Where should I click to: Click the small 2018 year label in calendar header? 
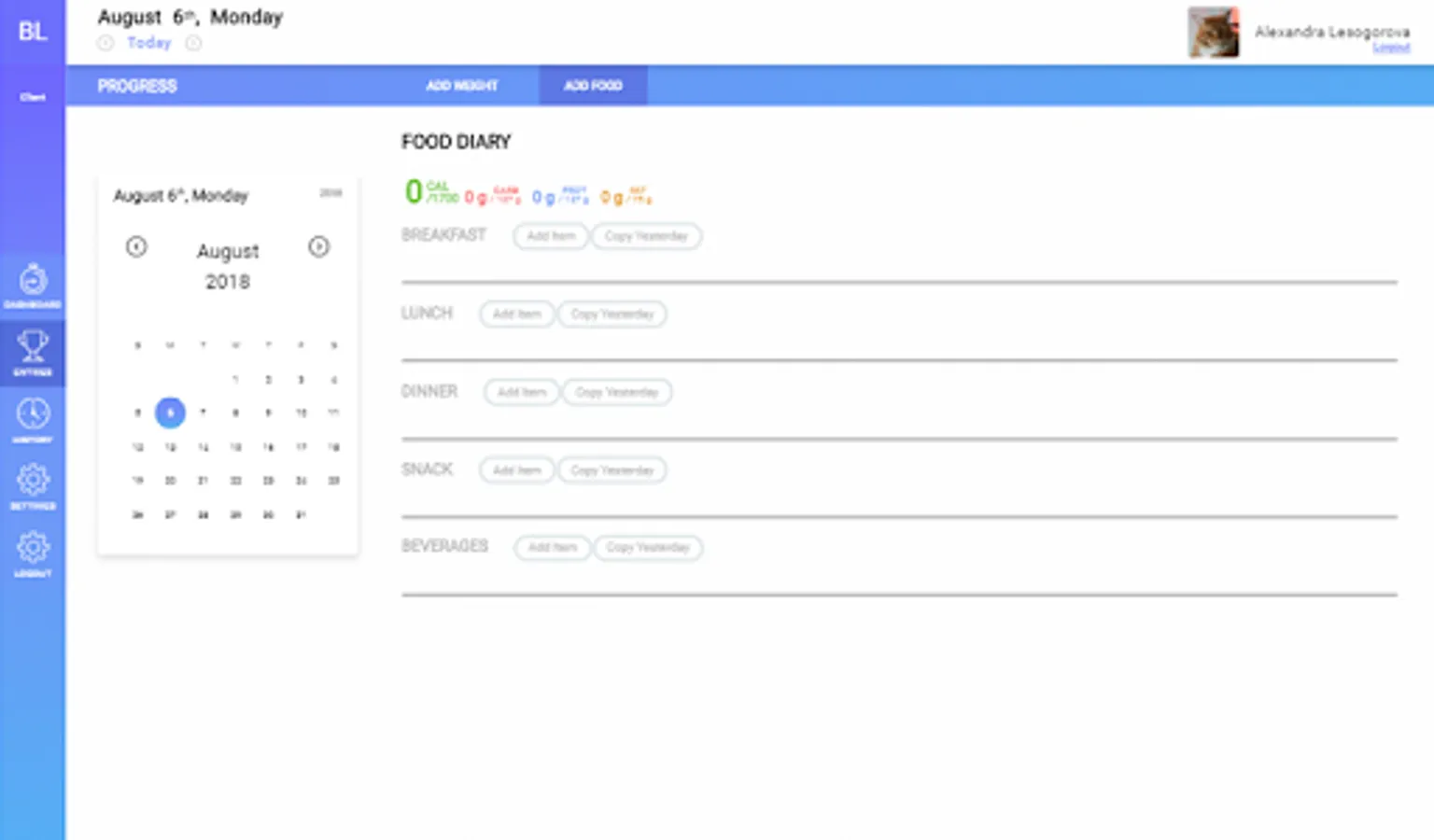(x=331, y=193)
